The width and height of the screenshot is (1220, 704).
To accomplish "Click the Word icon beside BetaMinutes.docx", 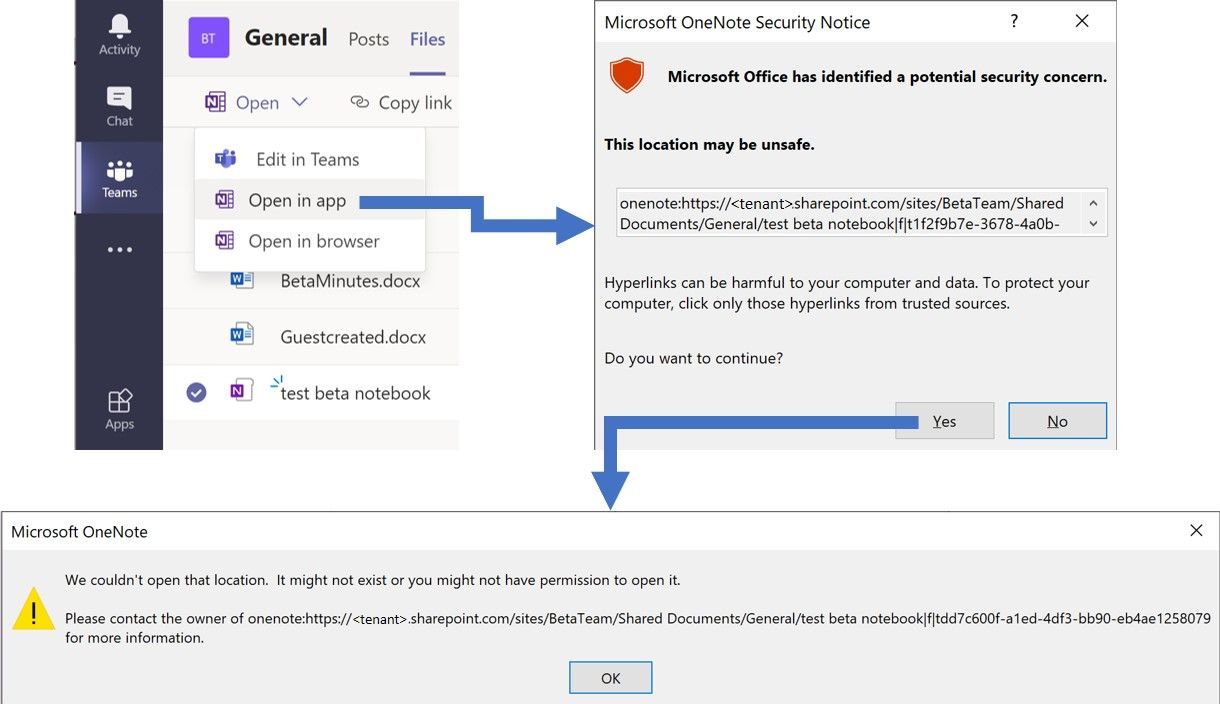I will click(241, 281).
